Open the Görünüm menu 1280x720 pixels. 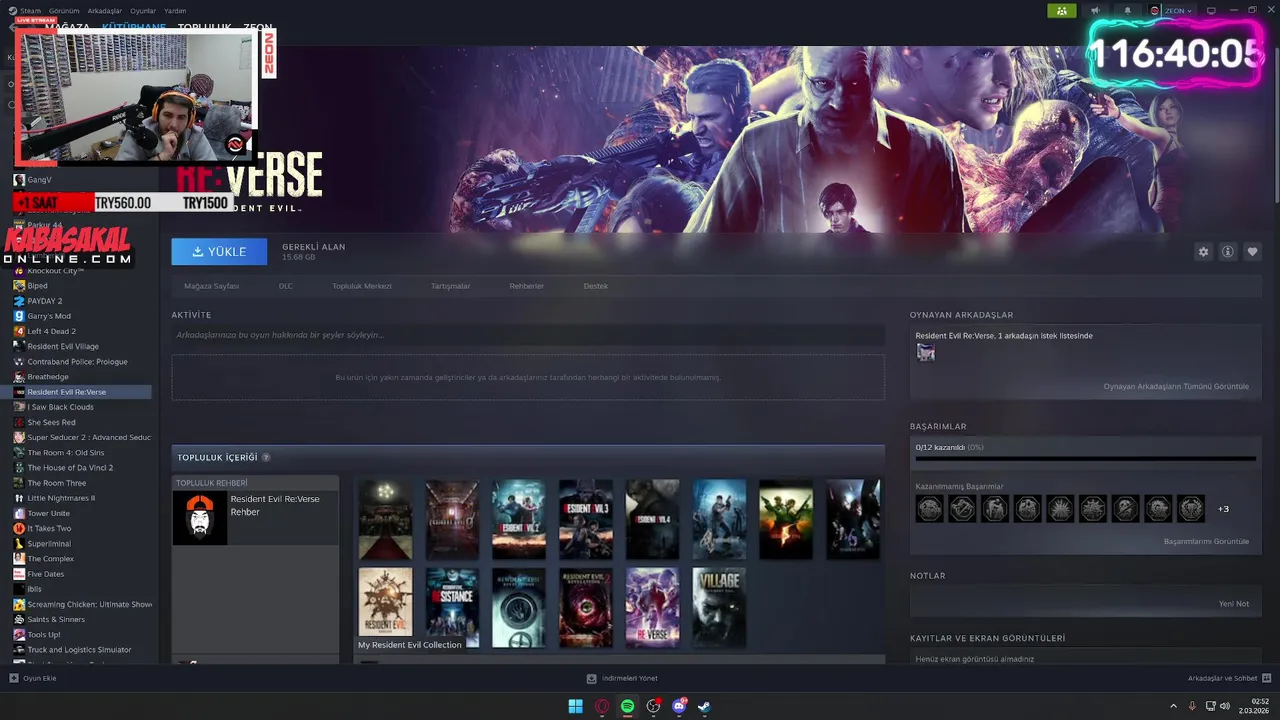[x=64, y=10]
